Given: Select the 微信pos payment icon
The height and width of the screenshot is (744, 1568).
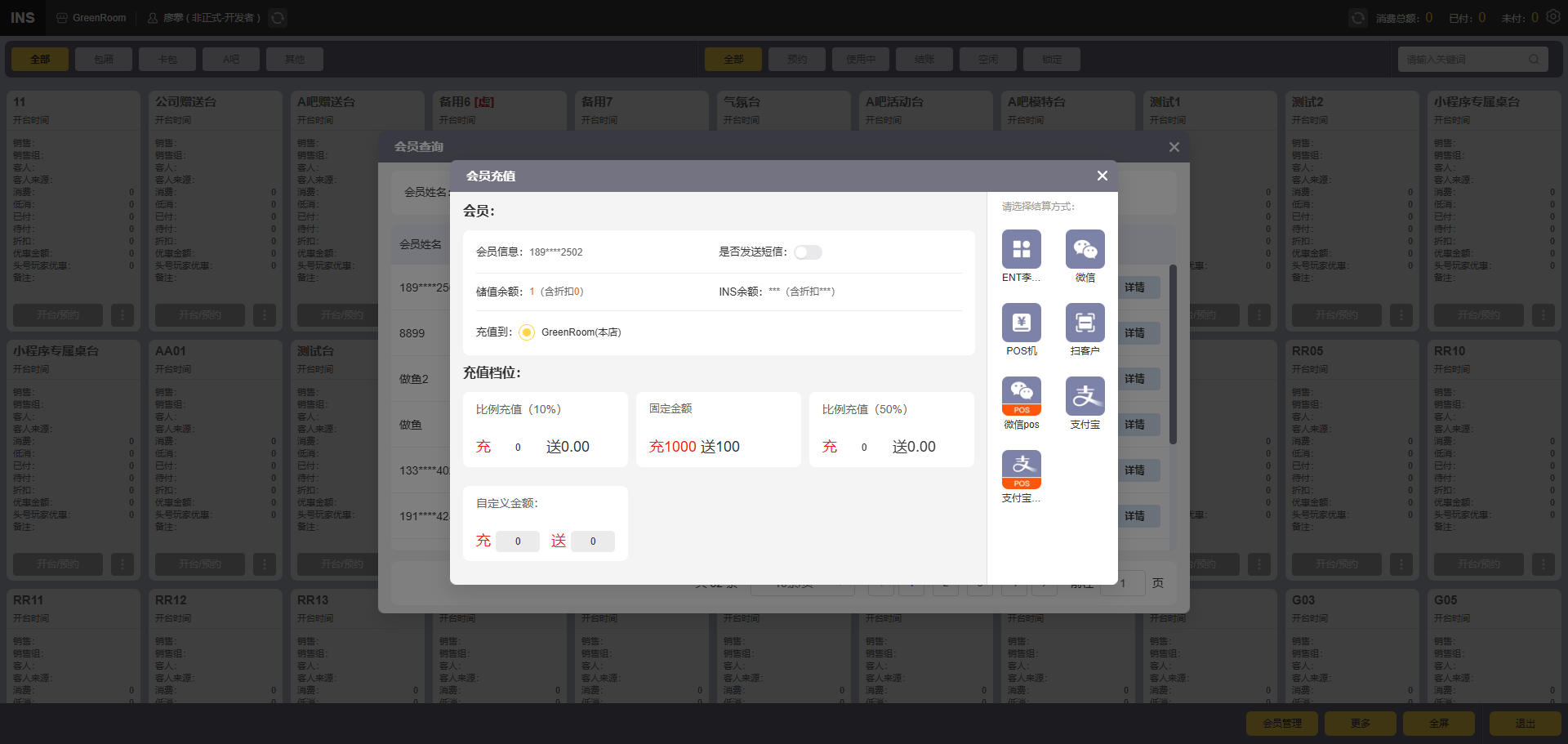Looking at the screenshot, I should tap(1021, 396).
